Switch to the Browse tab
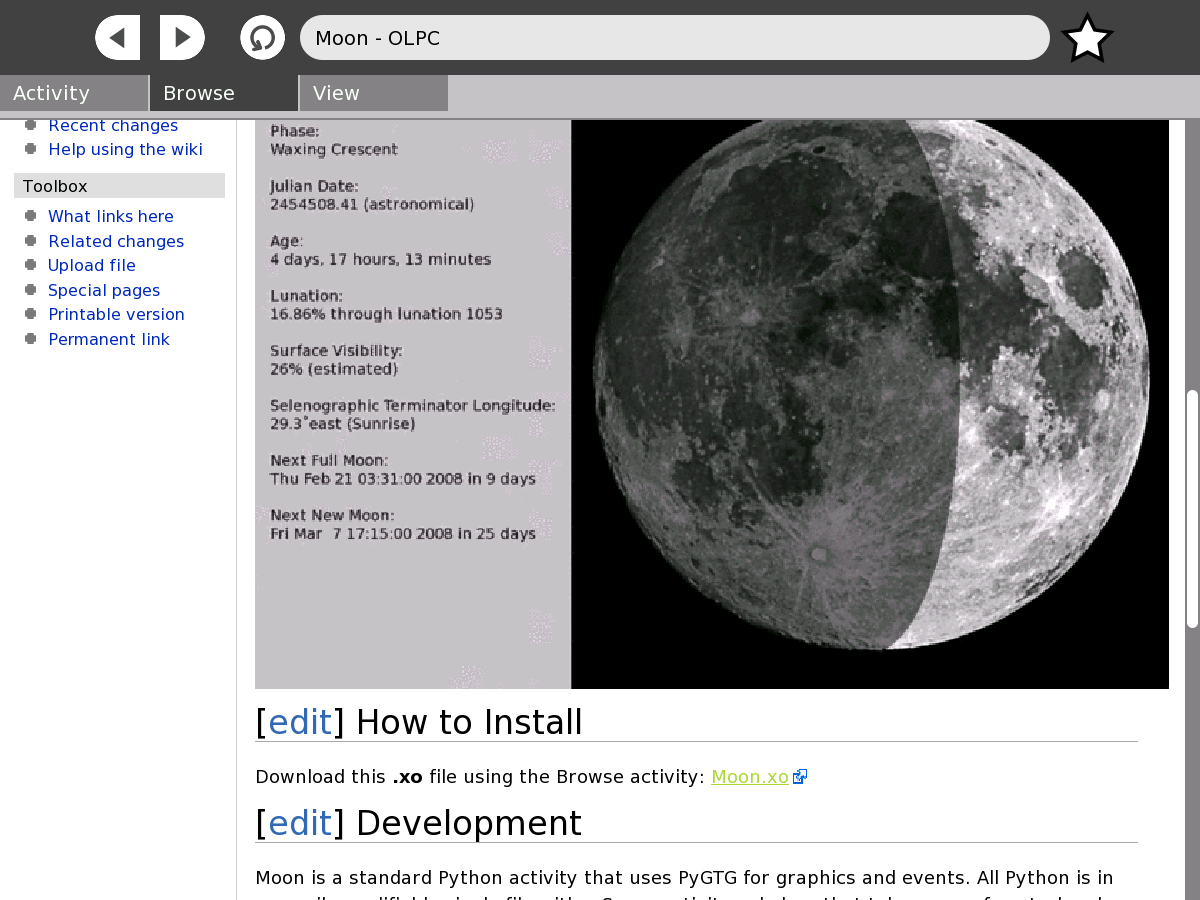 click(x=224, y=93)
